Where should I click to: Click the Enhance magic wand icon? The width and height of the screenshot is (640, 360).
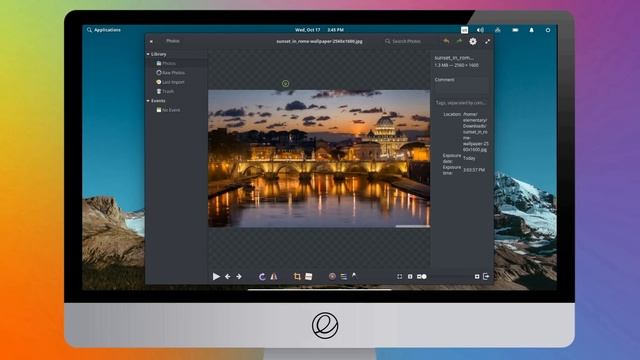click(x=354, y=276)
